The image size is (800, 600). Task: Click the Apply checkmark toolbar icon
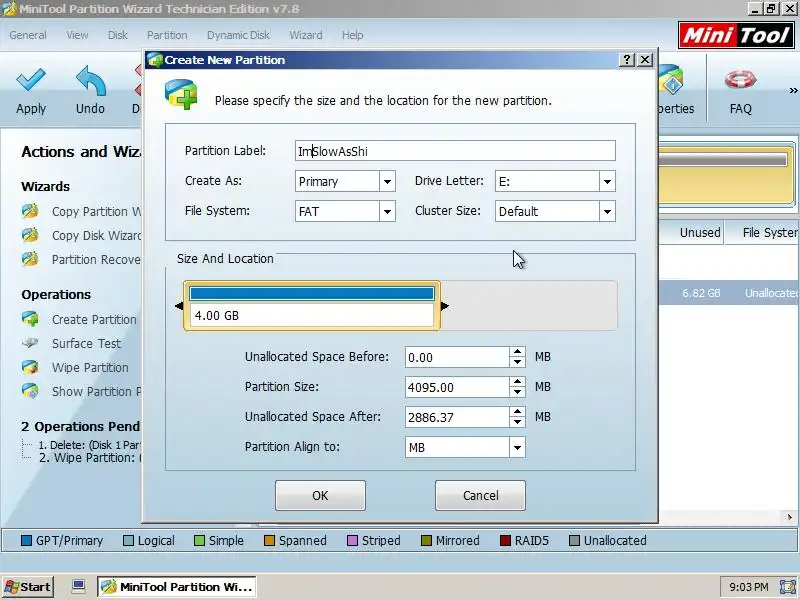click(x=31, y=81)
